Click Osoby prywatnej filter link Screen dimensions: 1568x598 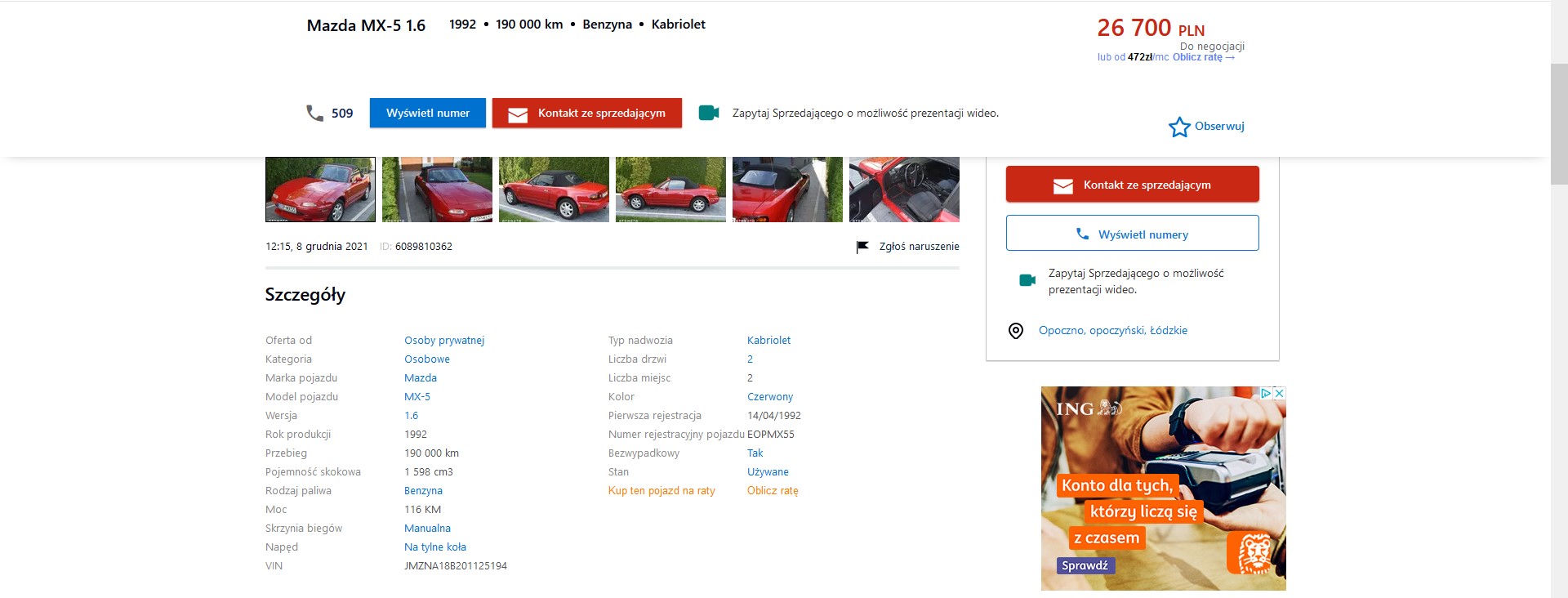[444, 340]
